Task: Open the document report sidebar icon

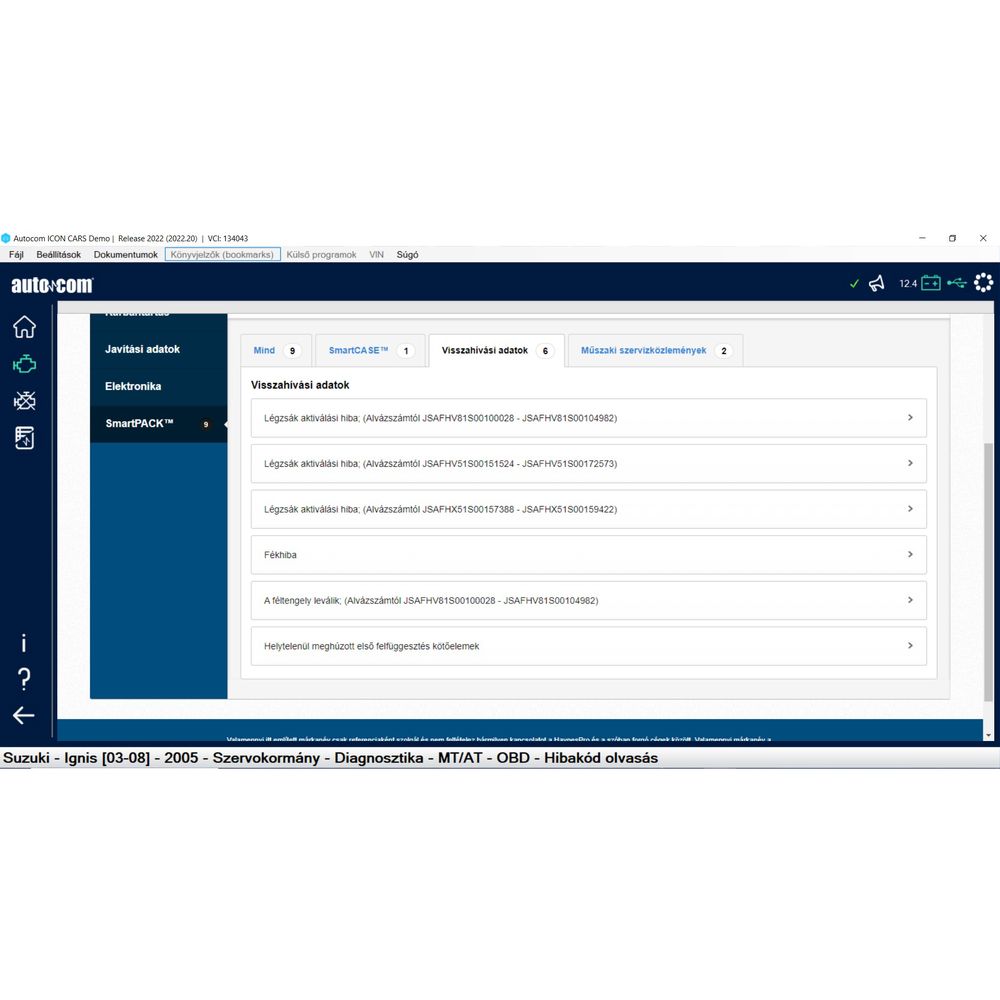Action: [x=24, y=438]
